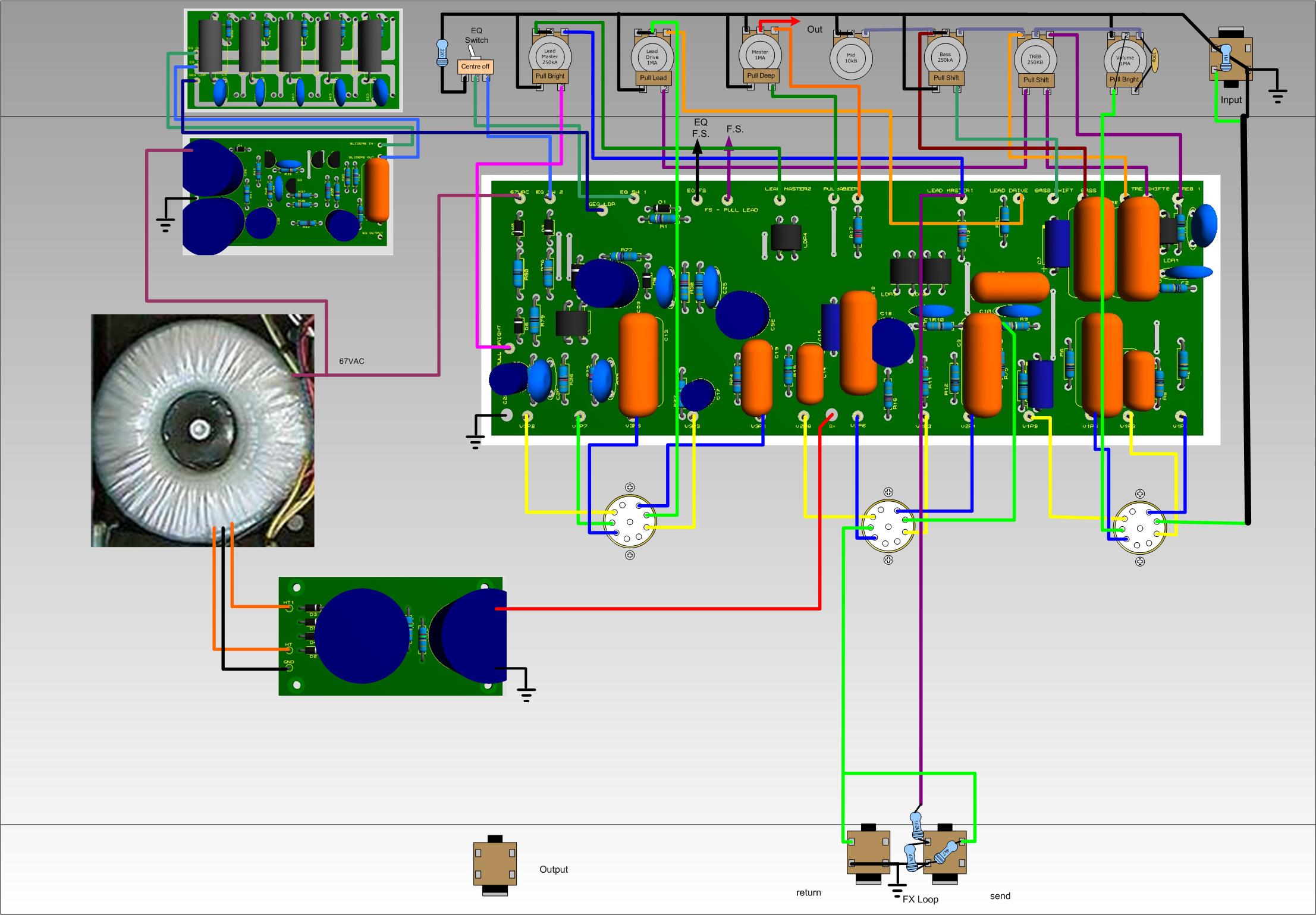Click Pull Deep label on Master pot

point(761,76)
